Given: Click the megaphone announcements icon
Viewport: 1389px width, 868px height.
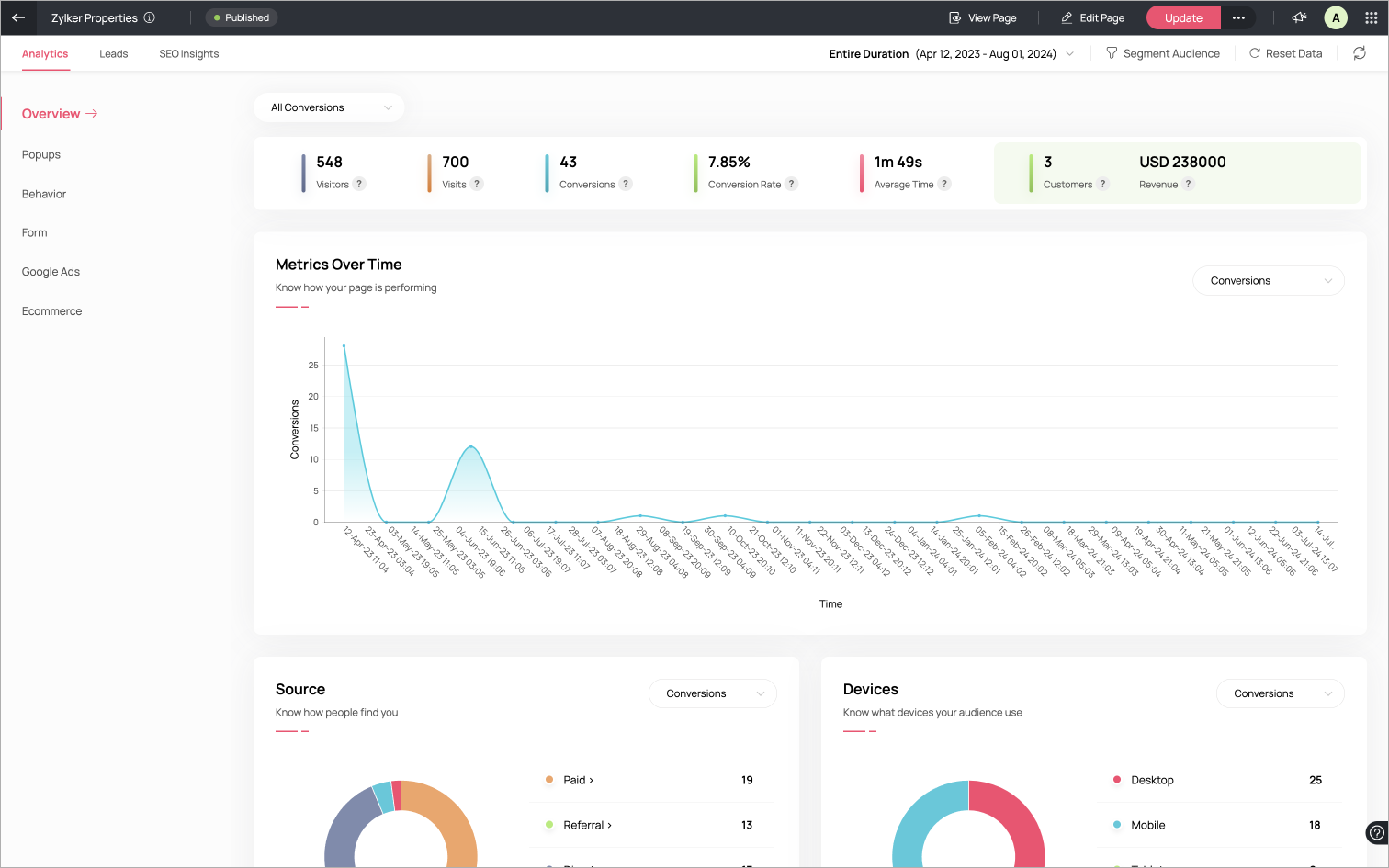Looking at the screenshot, I should (1299, 17).
